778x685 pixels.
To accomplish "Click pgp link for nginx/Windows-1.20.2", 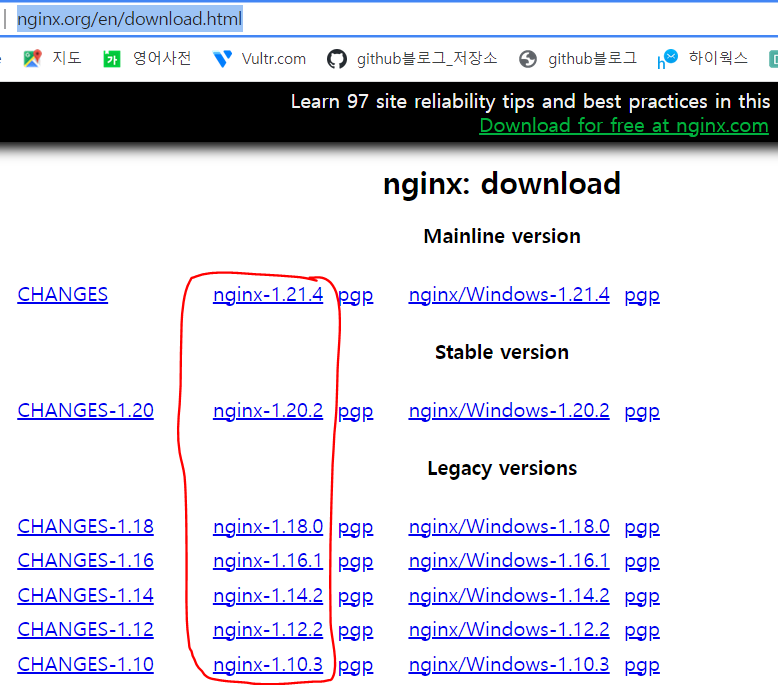I will coord(642,412).
